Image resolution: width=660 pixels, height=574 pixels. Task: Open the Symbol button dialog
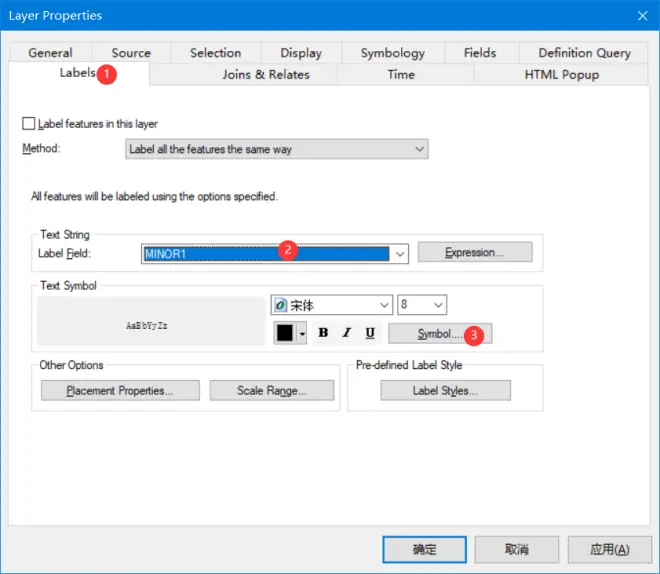click(x=440, y=334)
